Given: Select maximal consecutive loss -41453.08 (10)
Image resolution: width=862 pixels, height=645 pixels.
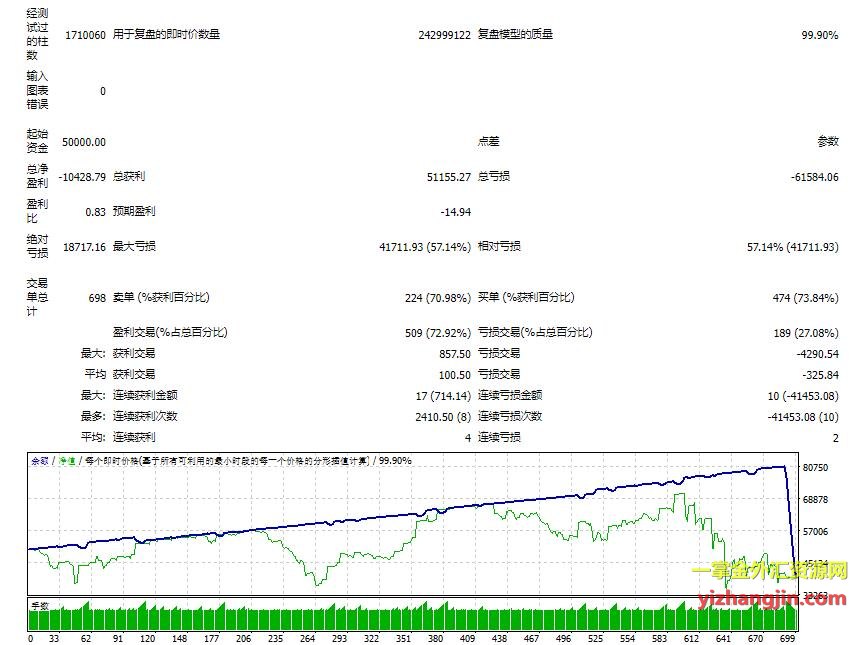Looking at the screenshot, I should coord(803,417).
